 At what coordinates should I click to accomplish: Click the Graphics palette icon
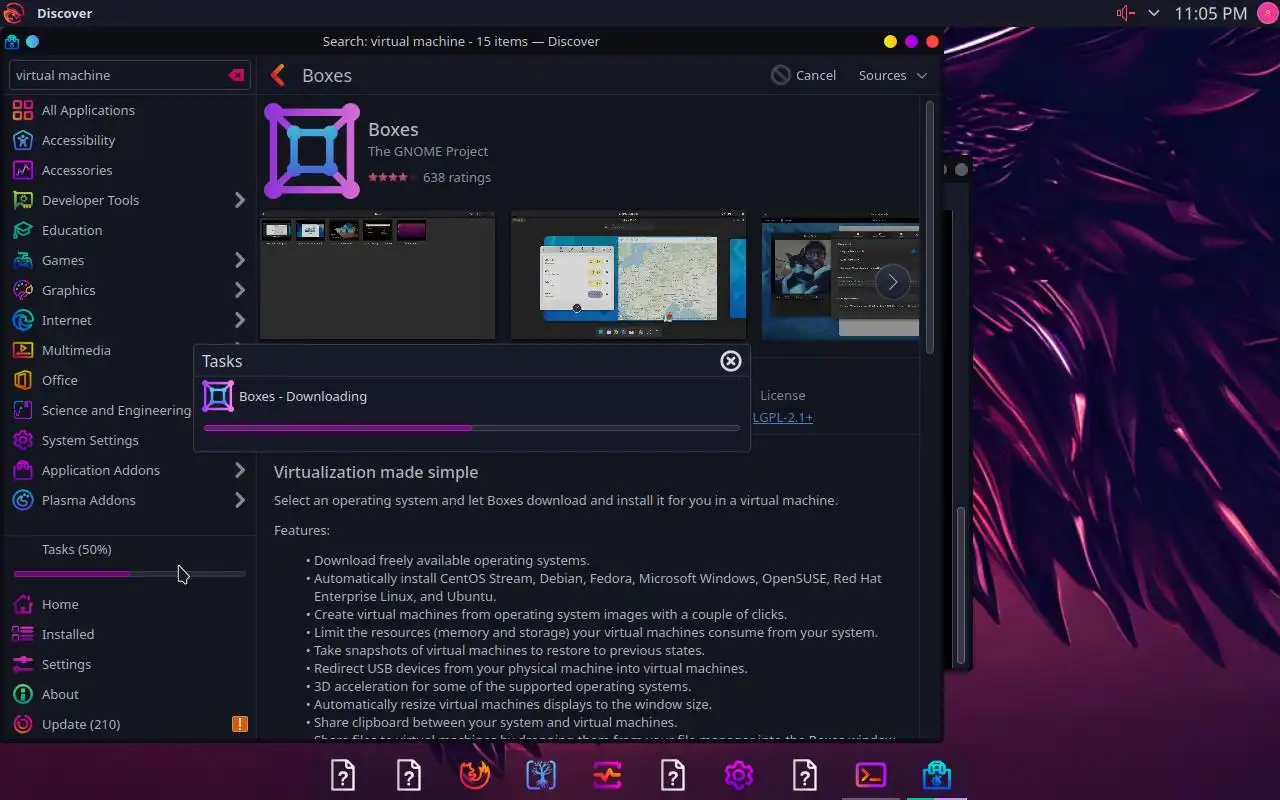[x=22, y=290]
